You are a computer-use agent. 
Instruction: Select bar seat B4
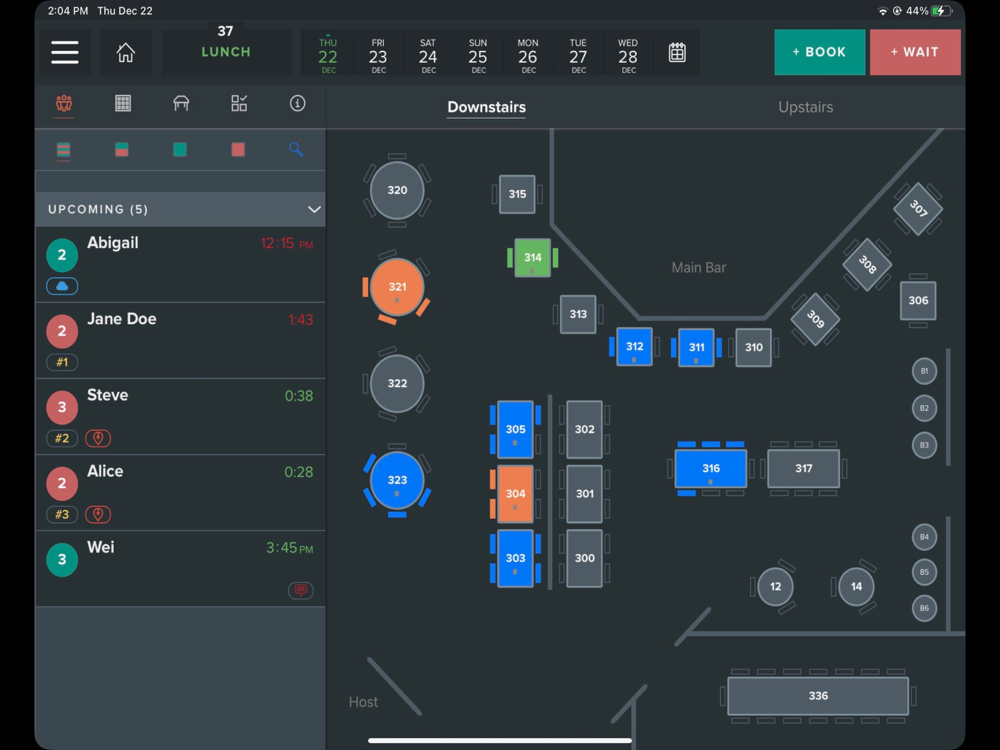(924, 537)
